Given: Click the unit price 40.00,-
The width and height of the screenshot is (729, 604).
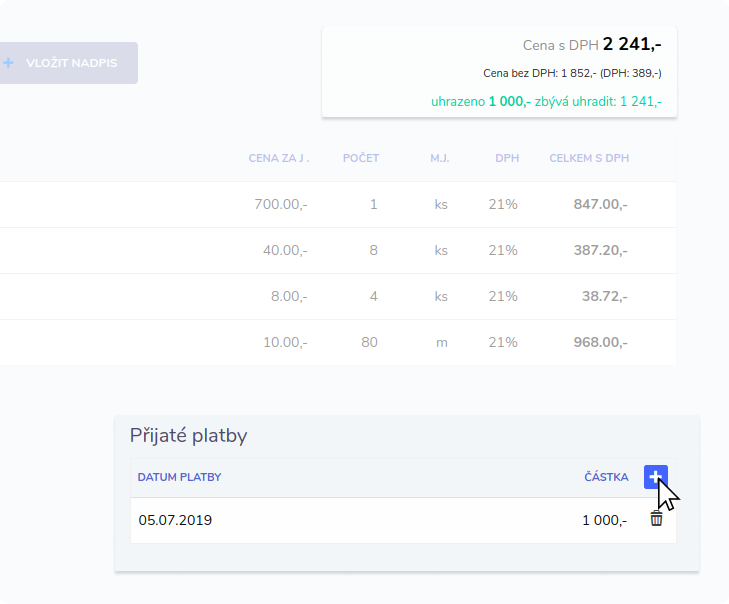Looking at the screenshot, I should click(x=285, y=250).
